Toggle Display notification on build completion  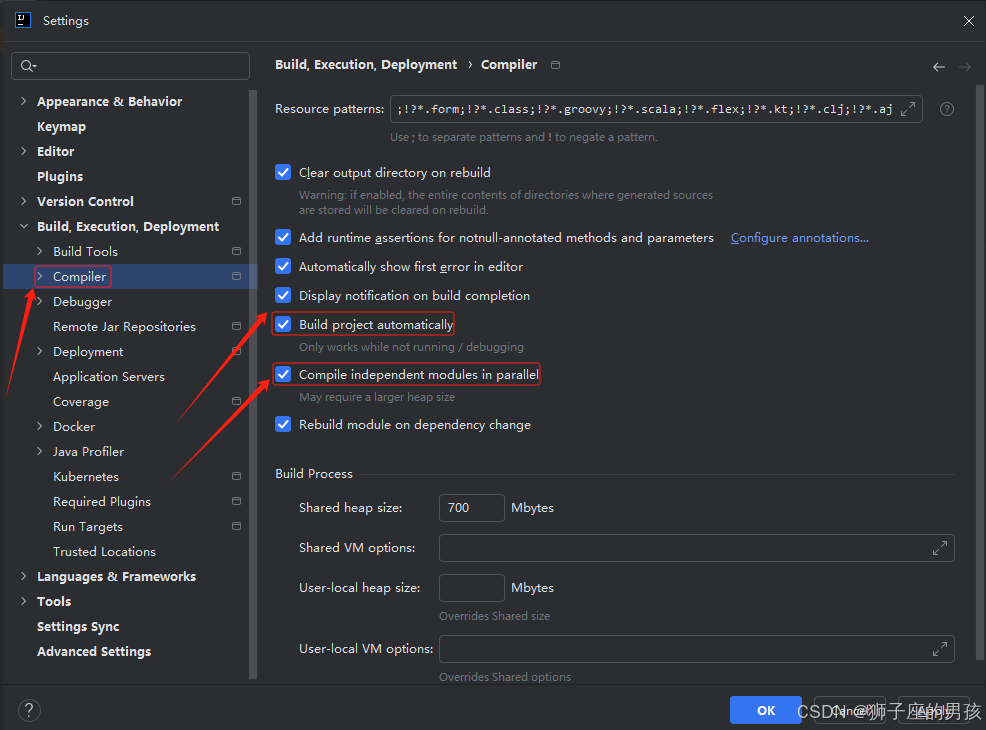click(x=283, y=295)
